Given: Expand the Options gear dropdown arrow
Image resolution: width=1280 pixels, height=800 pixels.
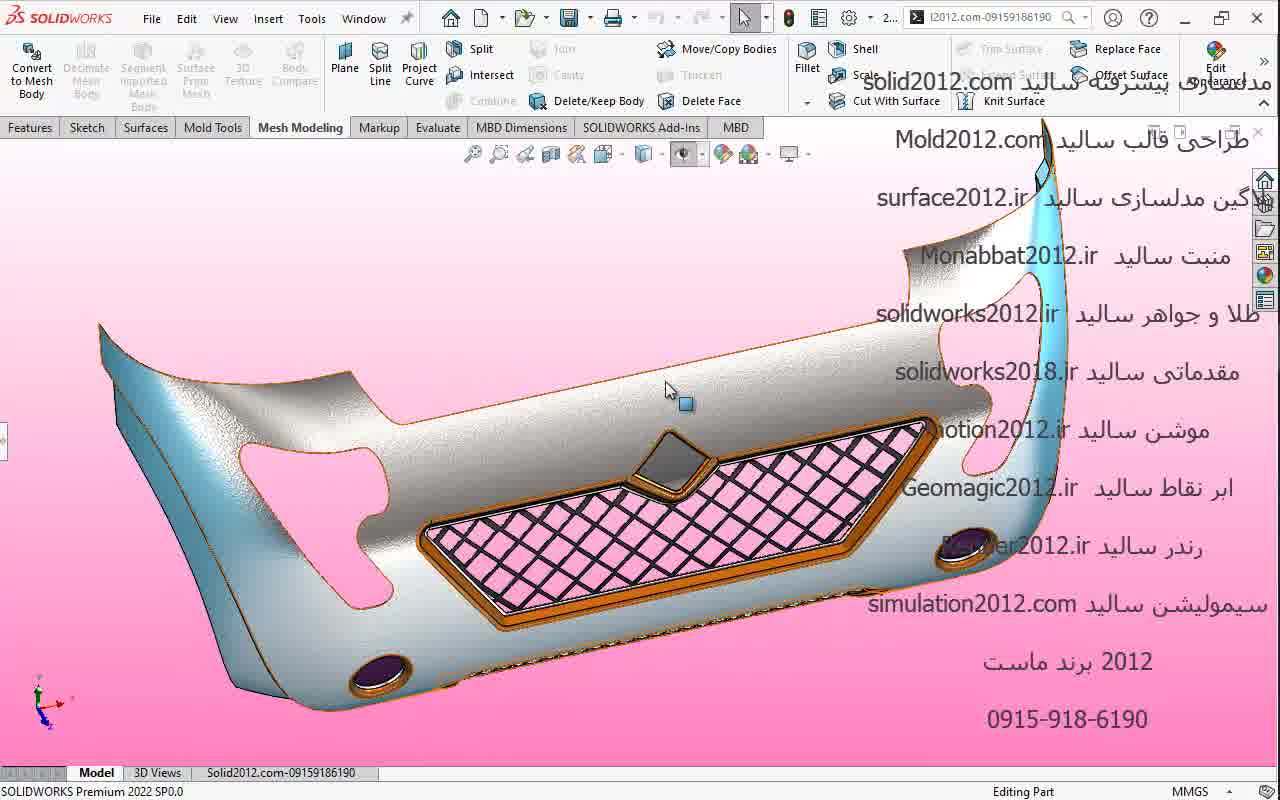Looking at the screenshot, I should point(869,18).
